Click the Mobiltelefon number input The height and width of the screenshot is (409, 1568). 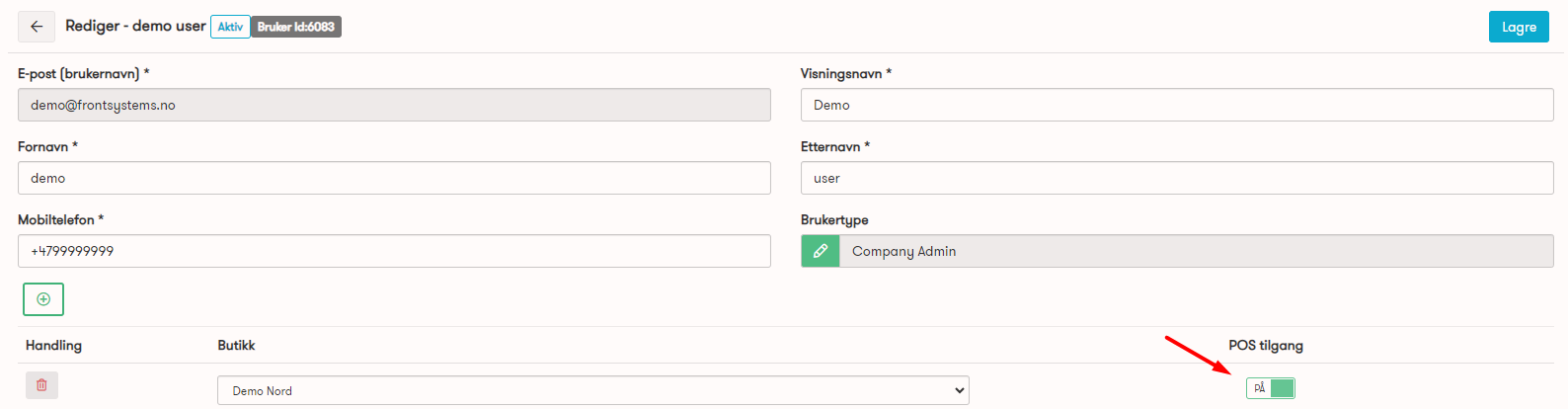coord(394,251)
